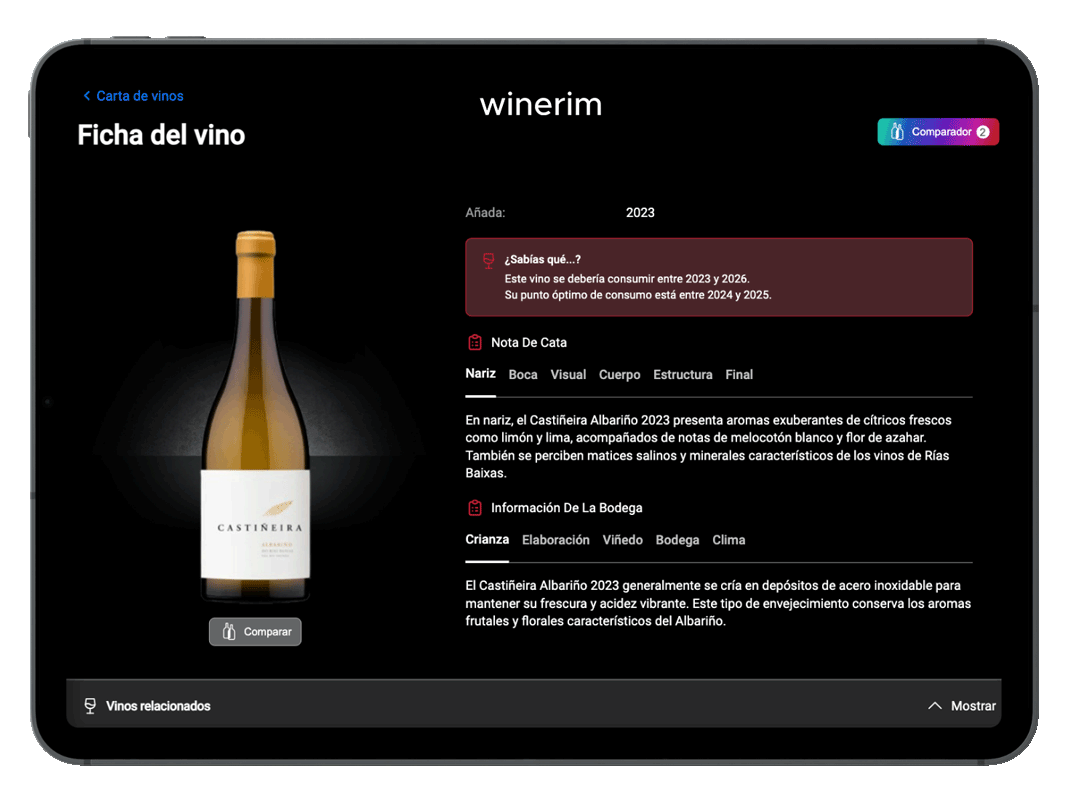This screenshot has height=809, width=1080.
Task: Click the Comparador wine bottles icon
Action: click(x=897, y=131)
